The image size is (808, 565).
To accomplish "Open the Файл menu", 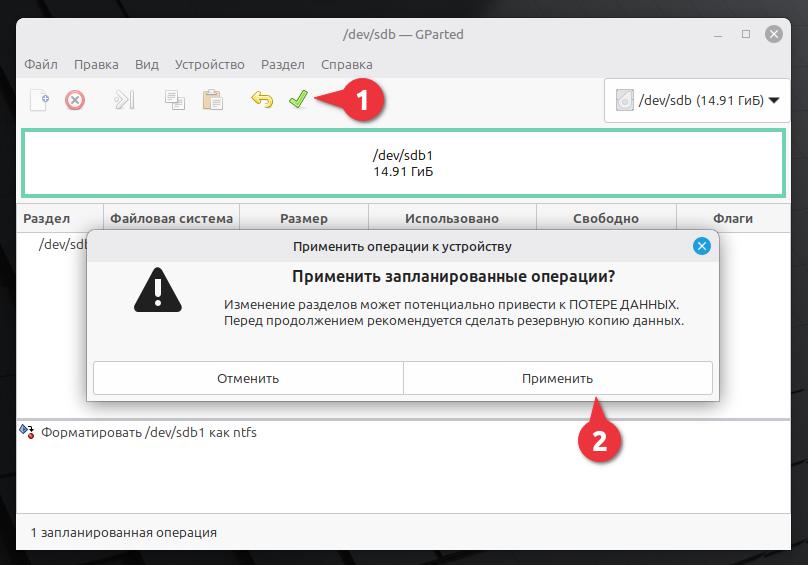I will point(41,64).
